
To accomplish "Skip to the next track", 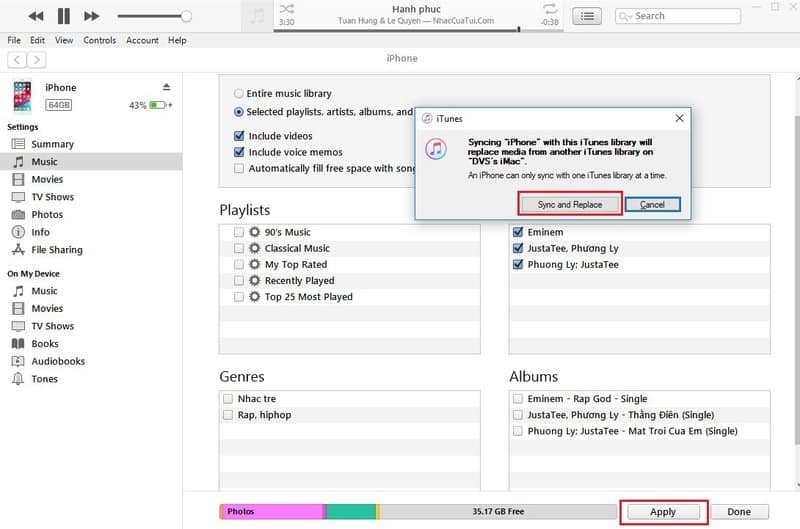I will point(92,16).
